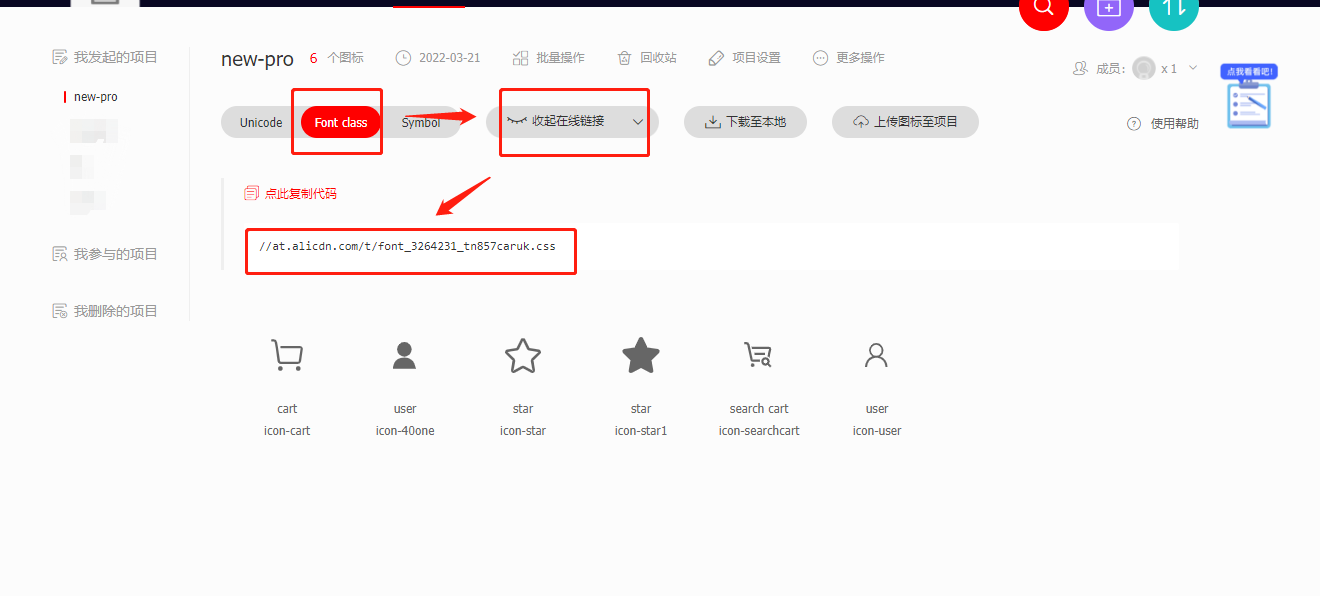Screen dimensions: 1320x596
Task: Click the 我参与的项目 sidebar icon
Action: (x=59, y=254)
